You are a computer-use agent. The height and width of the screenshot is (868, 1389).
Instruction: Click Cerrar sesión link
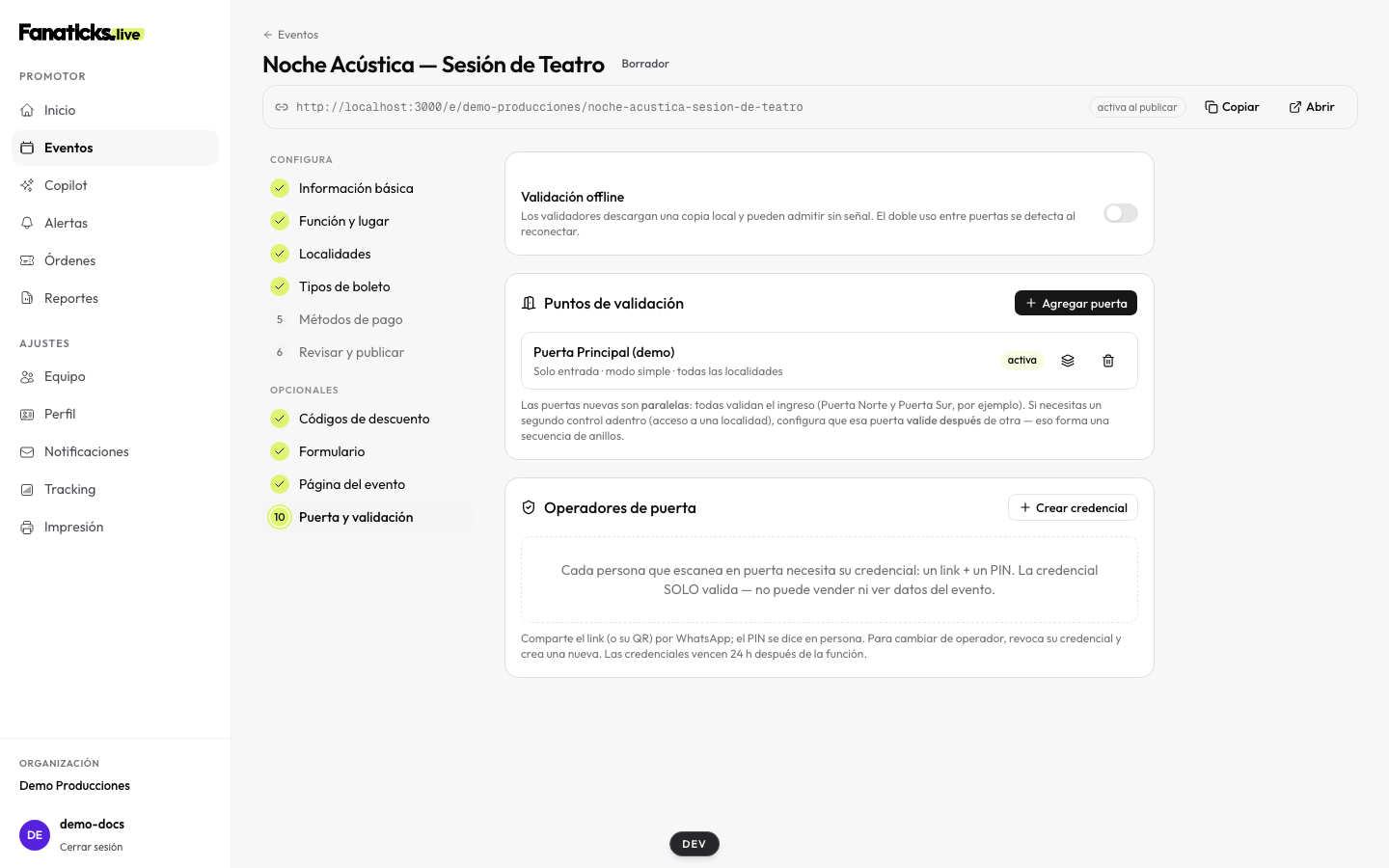(x=91, y=847)
